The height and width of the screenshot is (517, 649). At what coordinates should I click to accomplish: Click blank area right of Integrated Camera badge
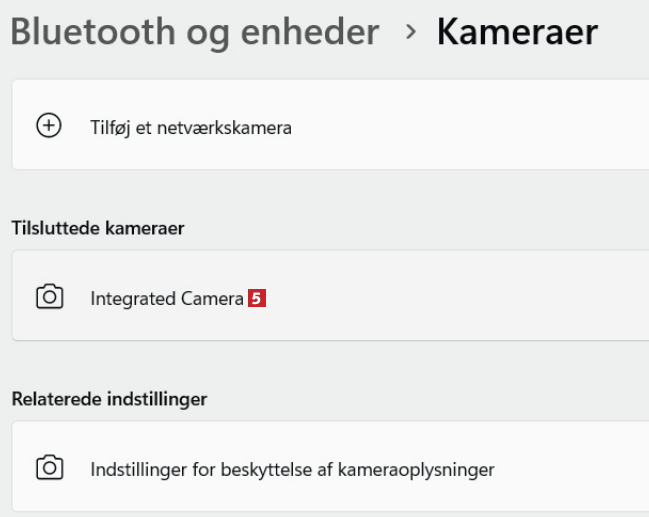tap(450, 297)
